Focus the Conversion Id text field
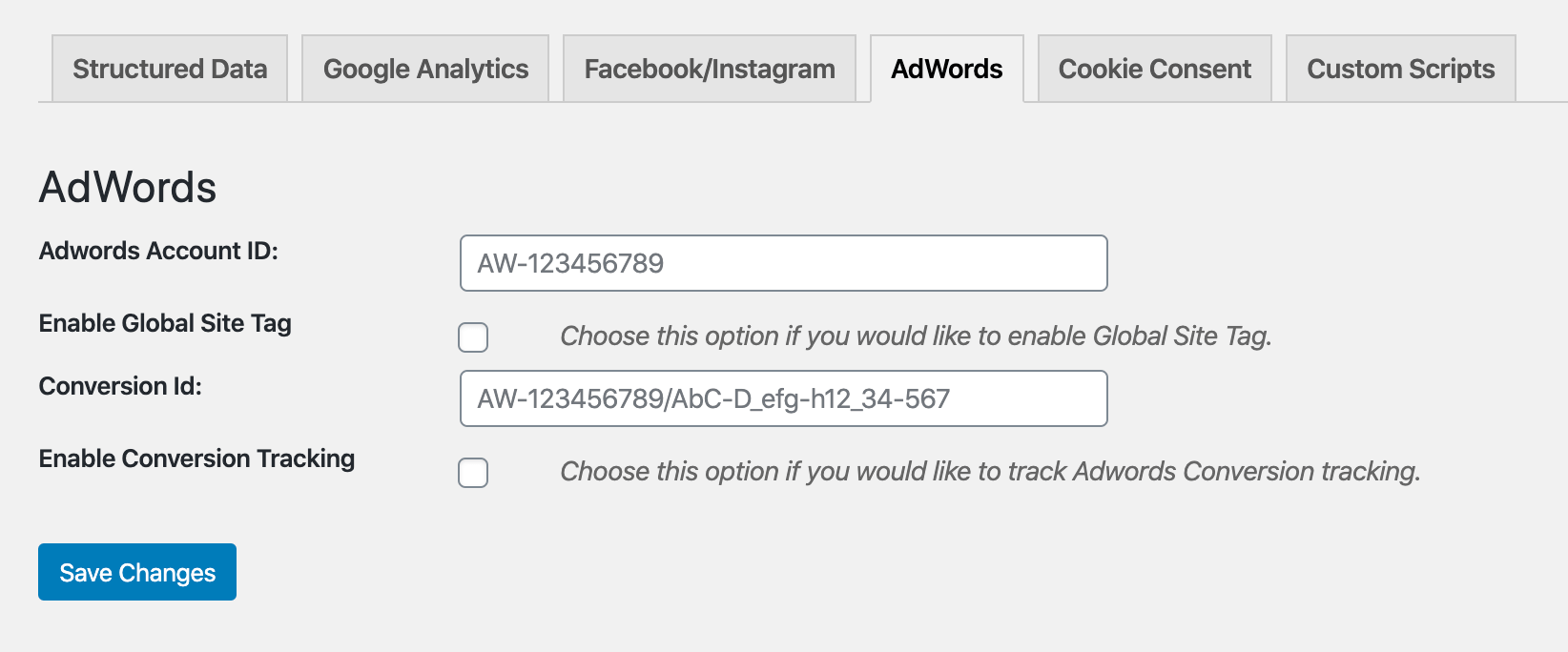The height and width of the screenshot is (652, 1568). 783,398
